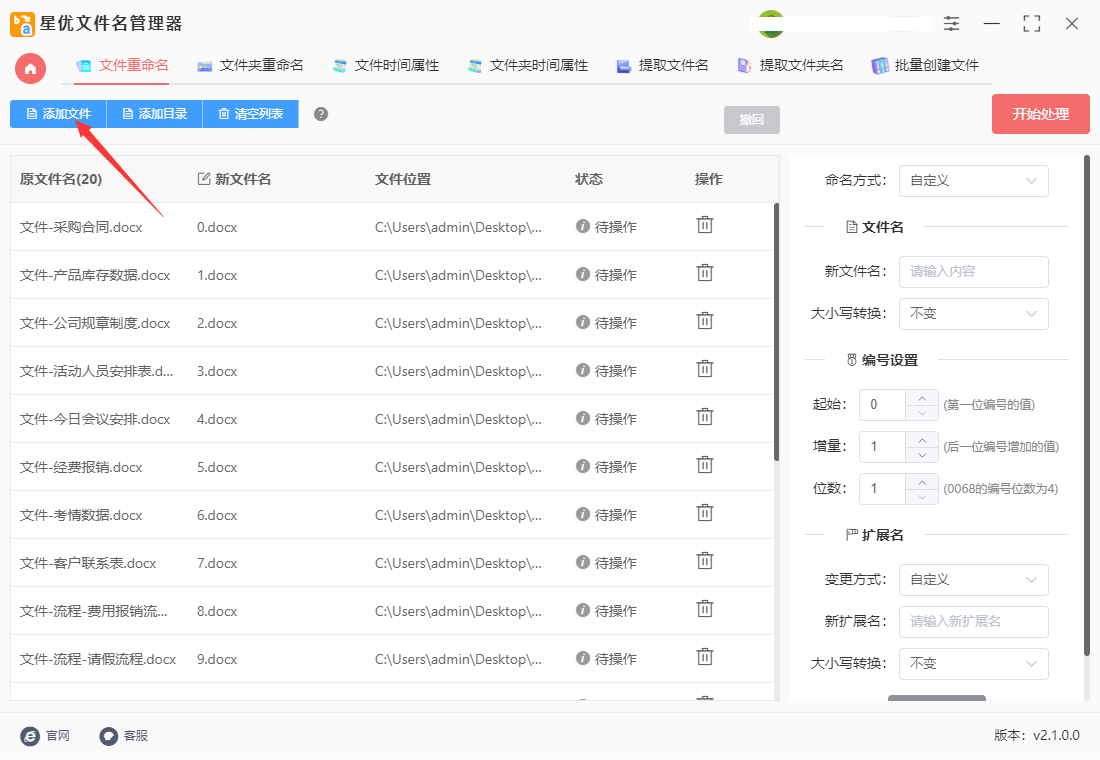Open the 文件夹时间属性 tab
This screenshot has height=760, width=1100.
[528, 65]
